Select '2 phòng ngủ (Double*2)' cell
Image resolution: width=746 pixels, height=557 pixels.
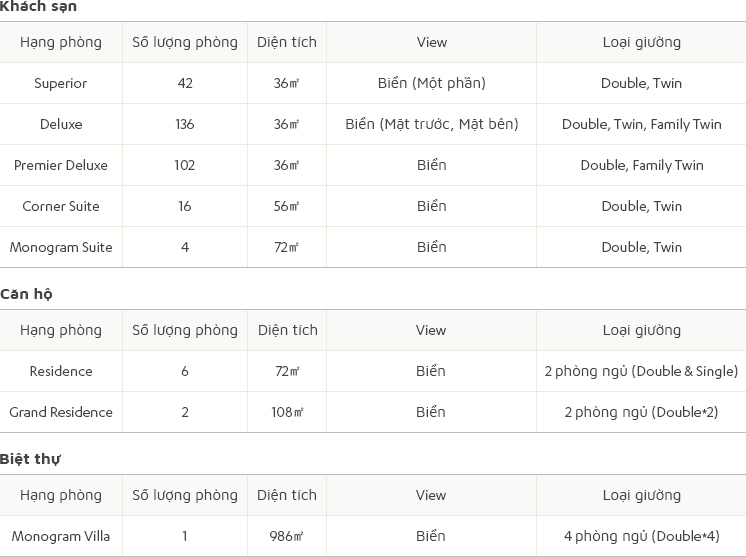(x=641, y=412)
